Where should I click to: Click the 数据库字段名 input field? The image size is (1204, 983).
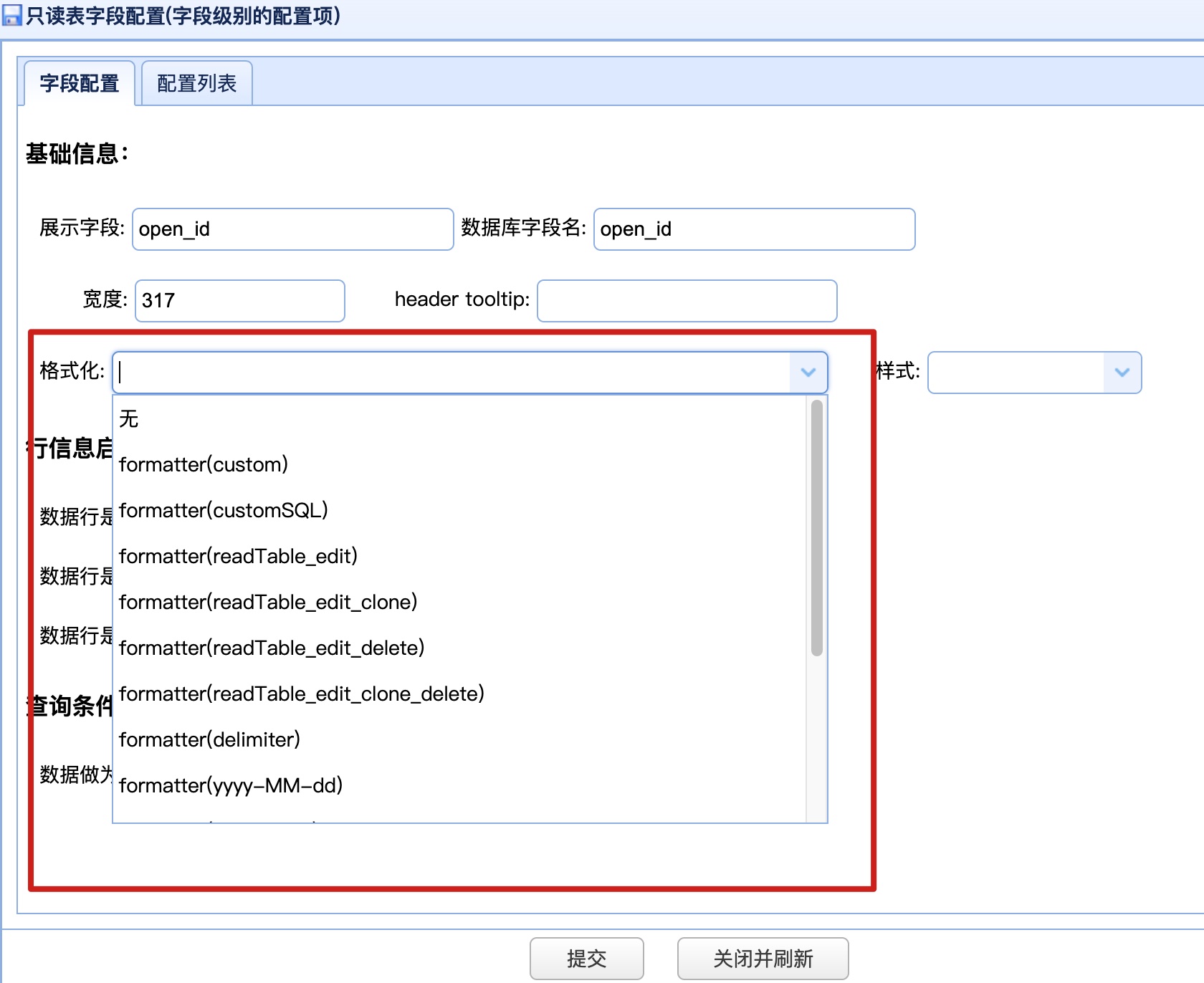pyautogui.click(x=755, y=229)
